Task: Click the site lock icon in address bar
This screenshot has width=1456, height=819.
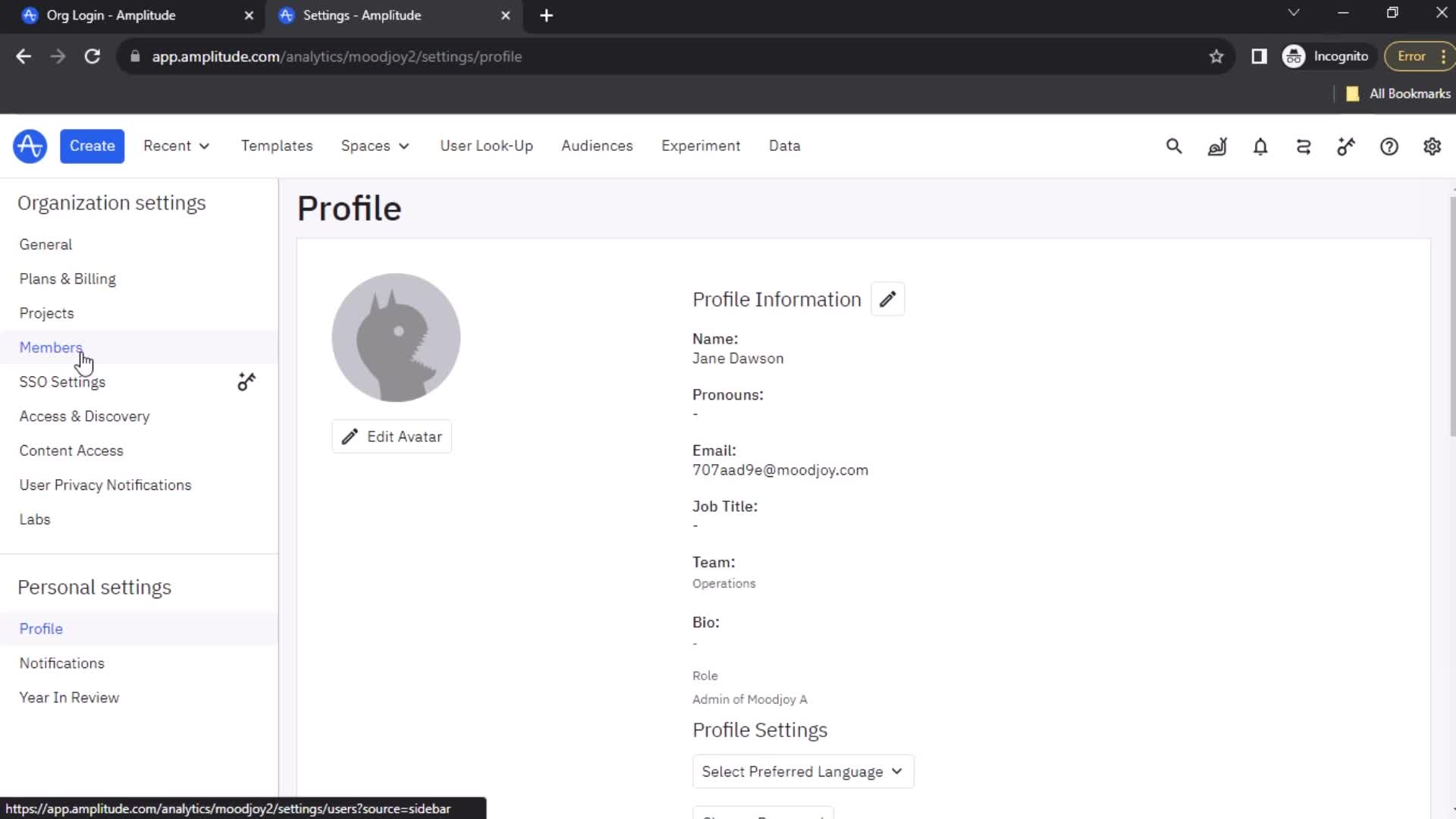Action: point(135,57)
